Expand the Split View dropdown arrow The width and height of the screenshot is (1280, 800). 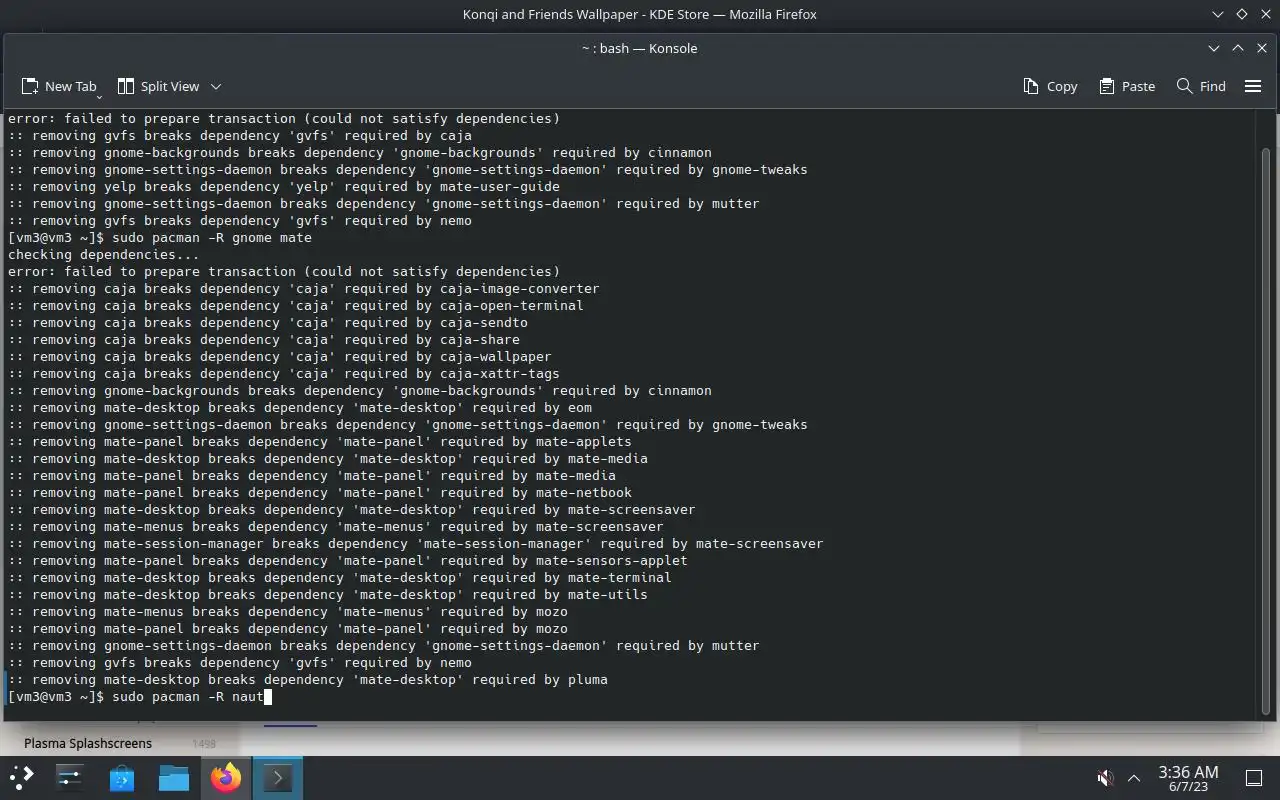[216, 86]
